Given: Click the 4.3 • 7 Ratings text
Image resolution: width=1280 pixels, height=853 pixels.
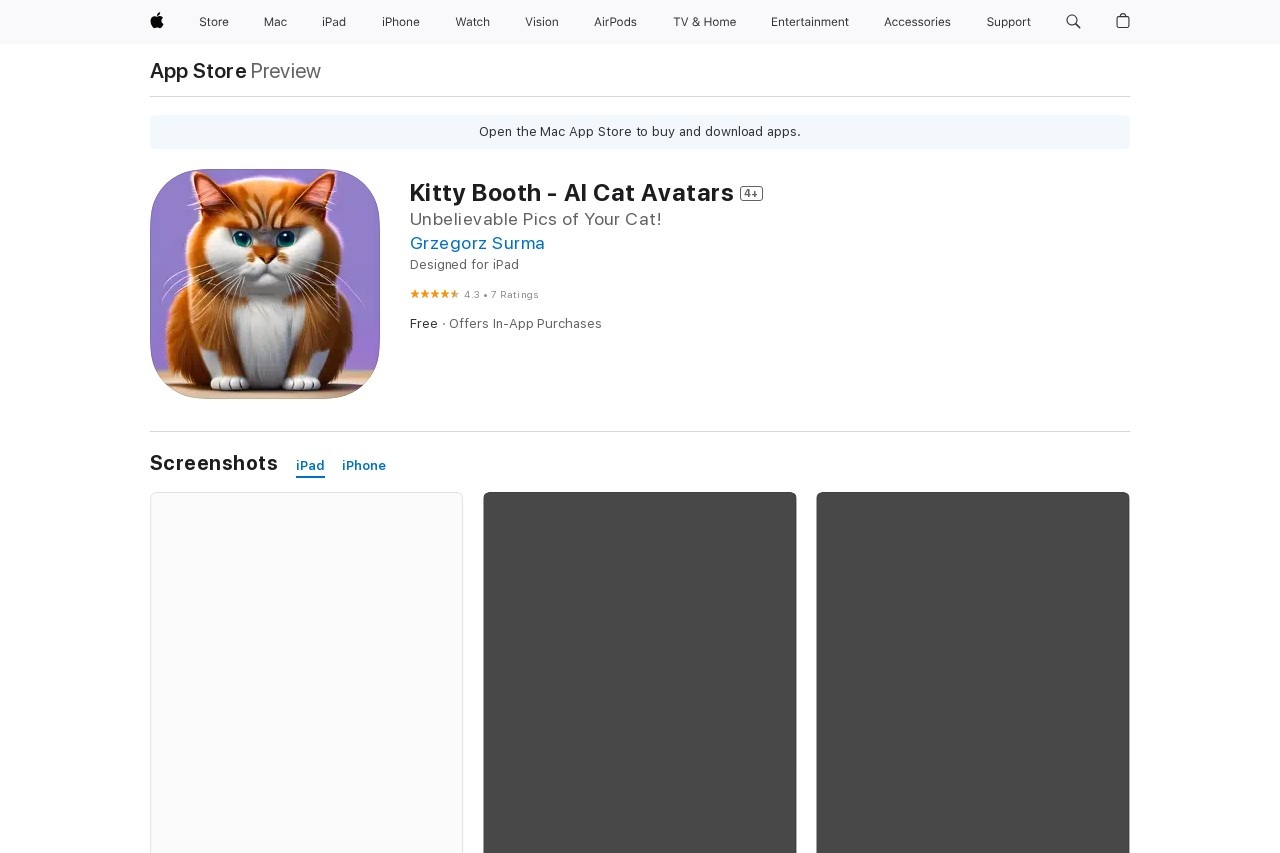Looking at the screenshot, I should [x=501, y=295].
